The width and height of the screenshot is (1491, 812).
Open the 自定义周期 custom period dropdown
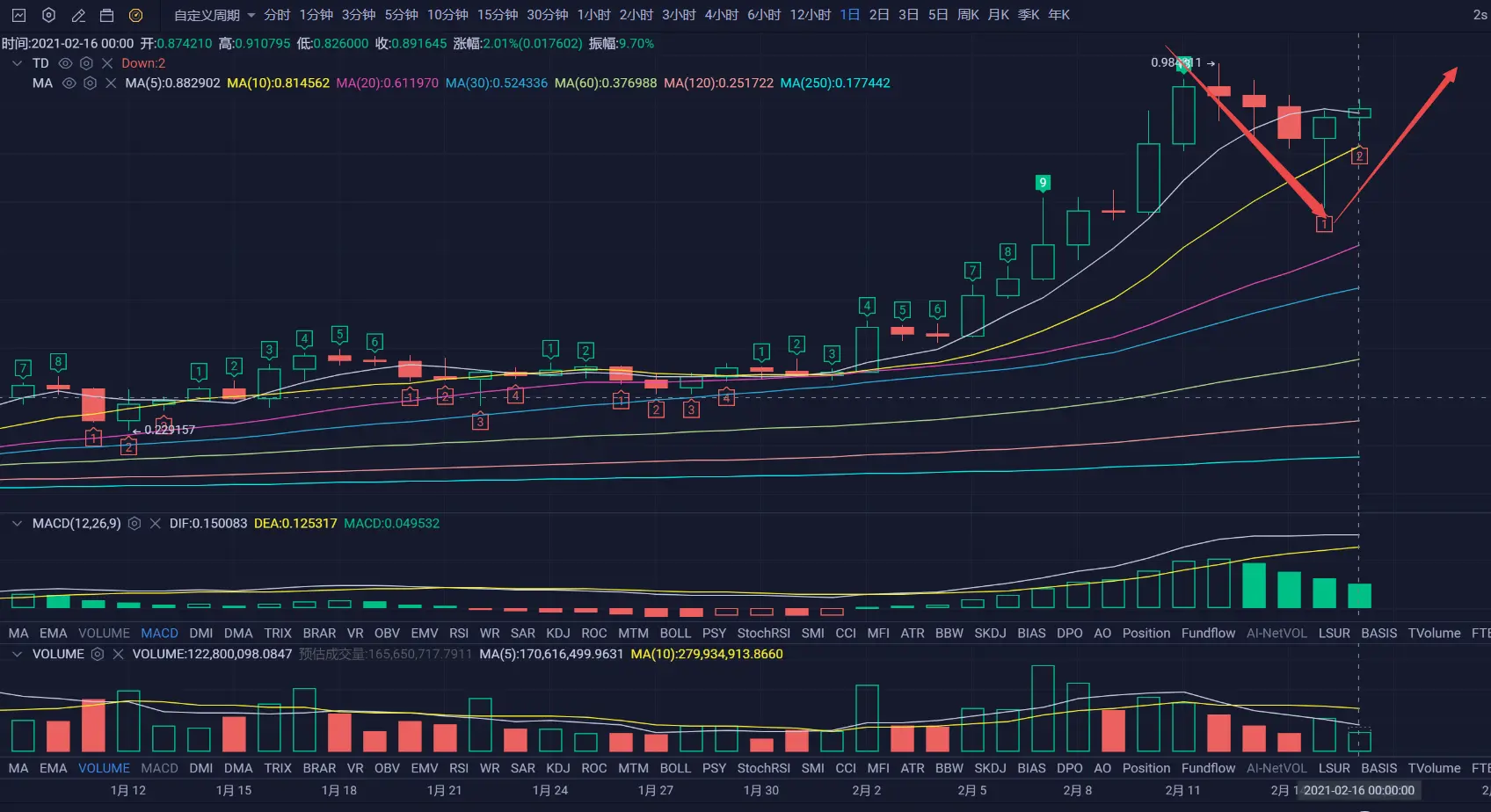(215, 15)
